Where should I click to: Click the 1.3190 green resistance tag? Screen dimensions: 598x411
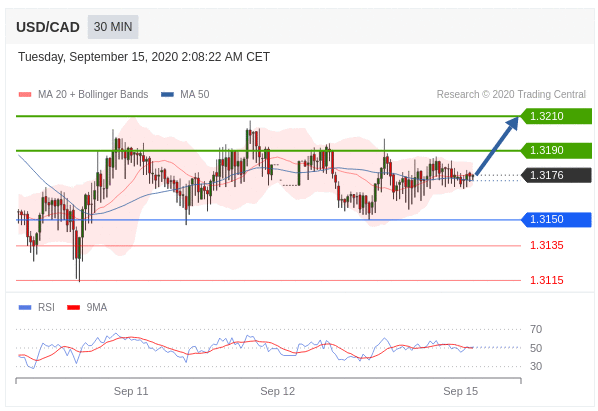[556, 150]
